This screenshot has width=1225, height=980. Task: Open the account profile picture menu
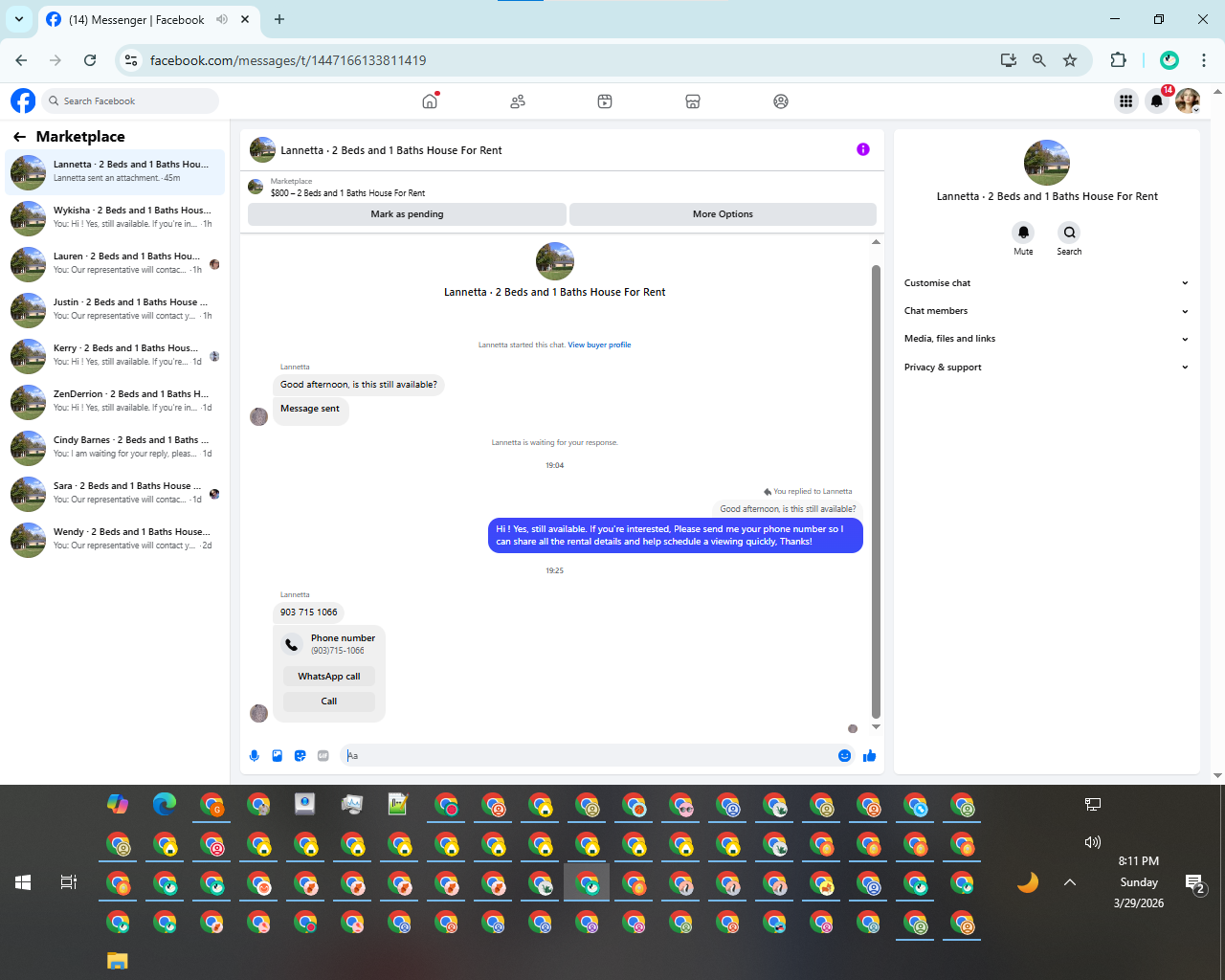(x=1188, y=100)
